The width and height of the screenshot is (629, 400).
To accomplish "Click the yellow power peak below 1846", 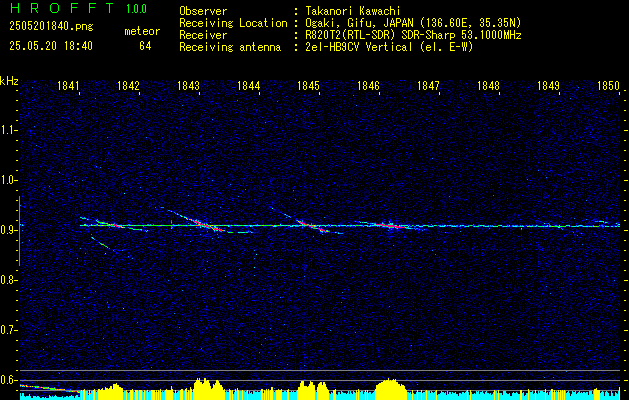I will 390,388.
